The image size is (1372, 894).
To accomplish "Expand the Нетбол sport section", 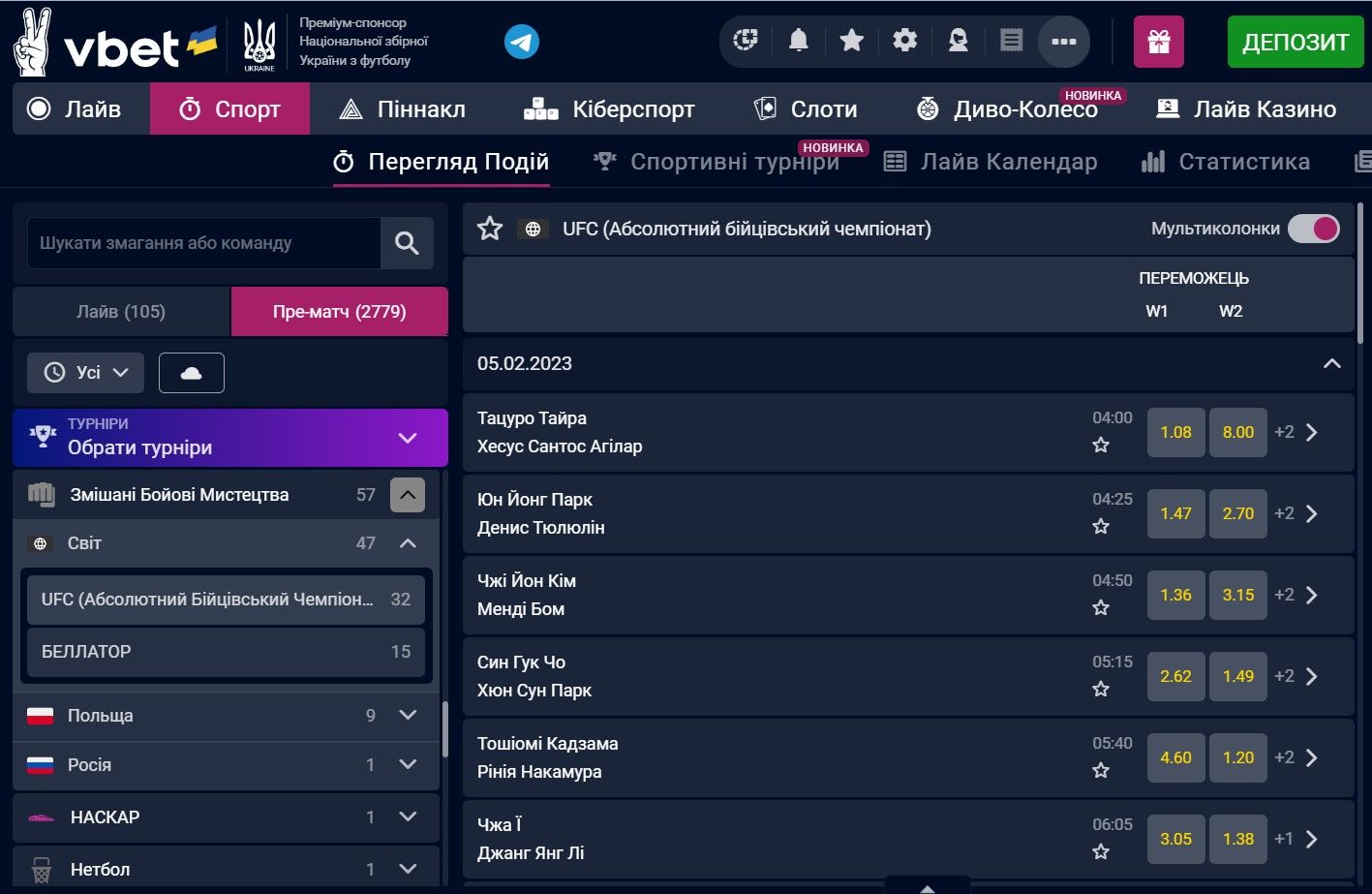I will (x=408, y=870).
